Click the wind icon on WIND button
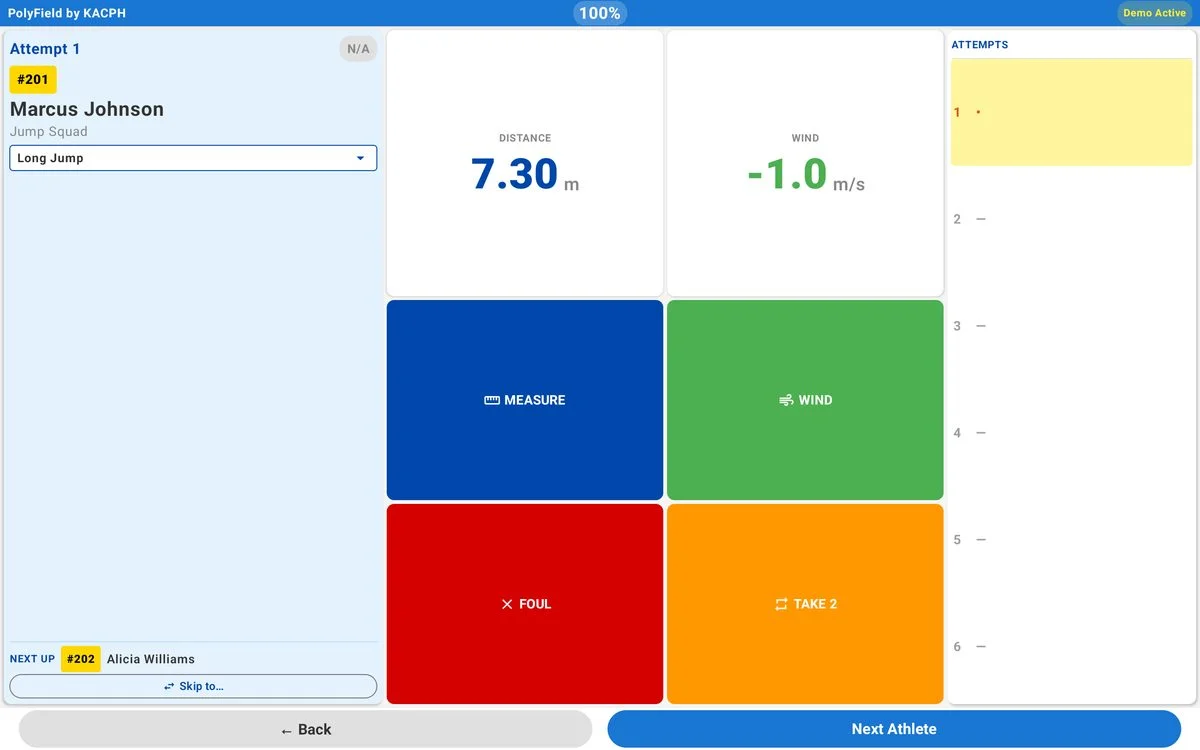The height and width of the screenshot is (750, 1200). click(786, 400)
